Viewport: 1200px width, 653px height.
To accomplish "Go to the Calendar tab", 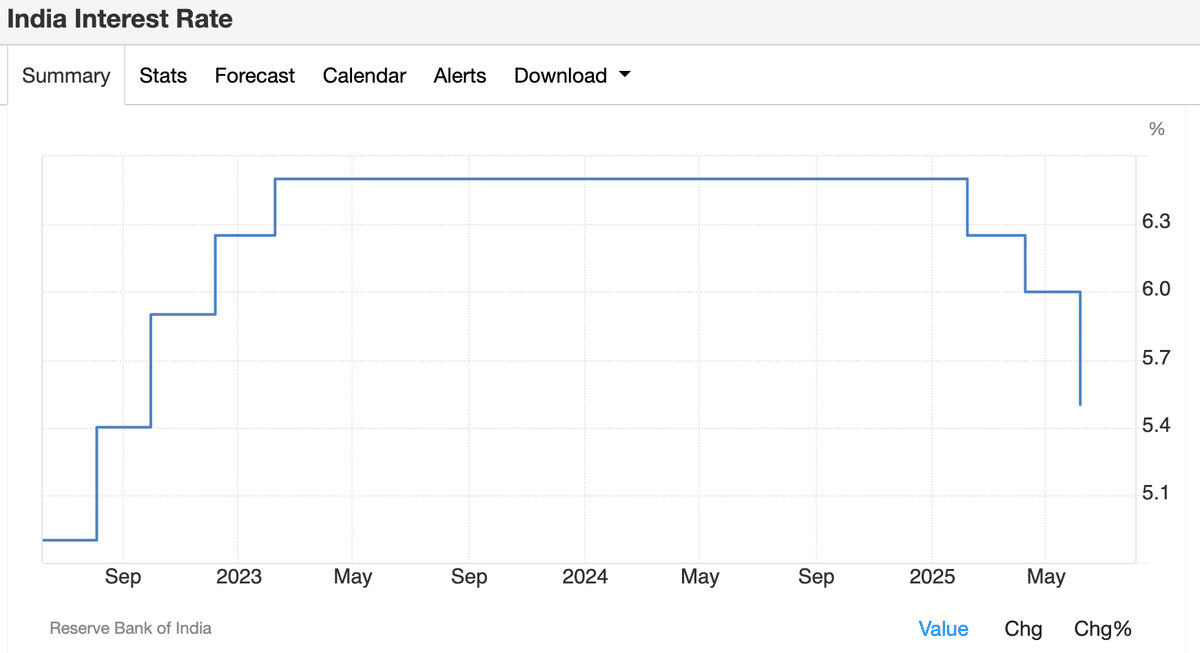I will pos(364,76).
